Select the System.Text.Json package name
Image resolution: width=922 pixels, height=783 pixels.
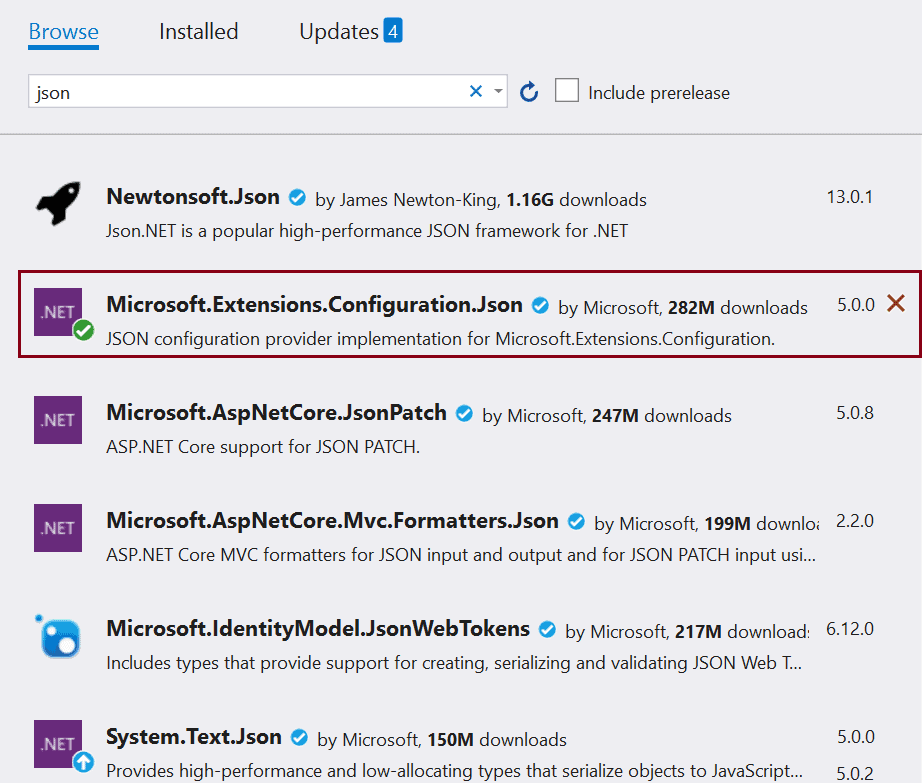tap(193, 737)
